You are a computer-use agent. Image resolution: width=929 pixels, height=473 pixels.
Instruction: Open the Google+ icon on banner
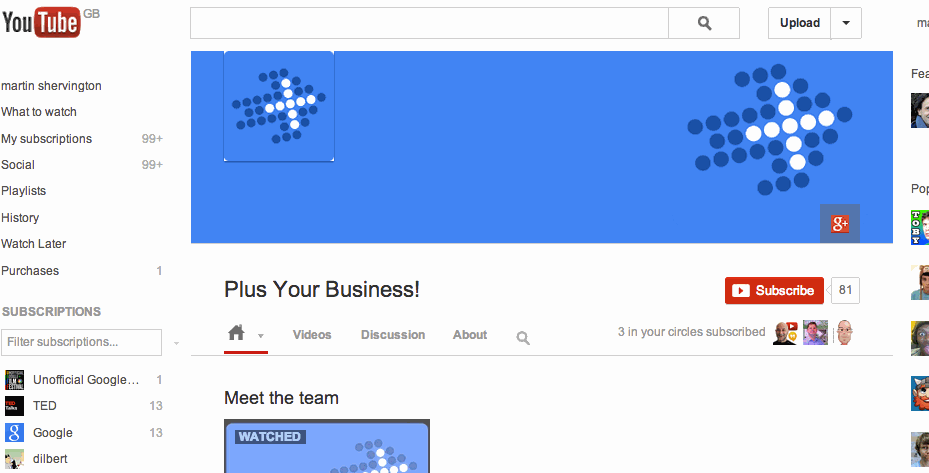click(x=840, y=223)
